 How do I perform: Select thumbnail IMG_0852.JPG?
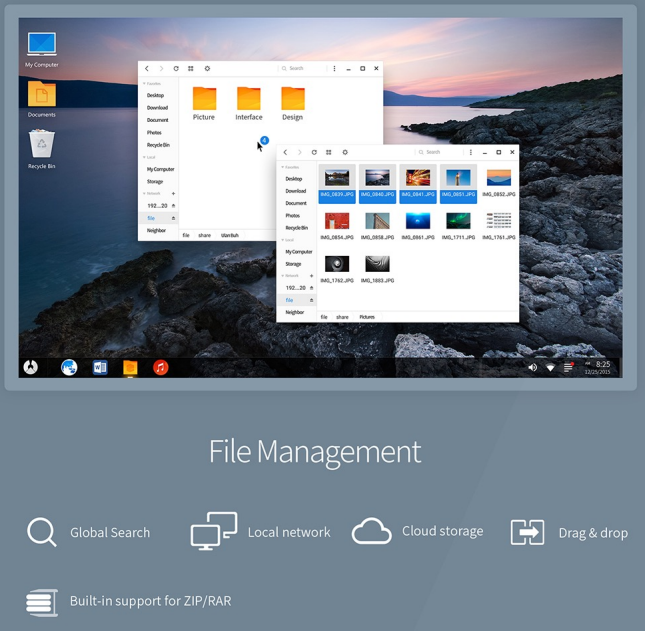point(499,183)
